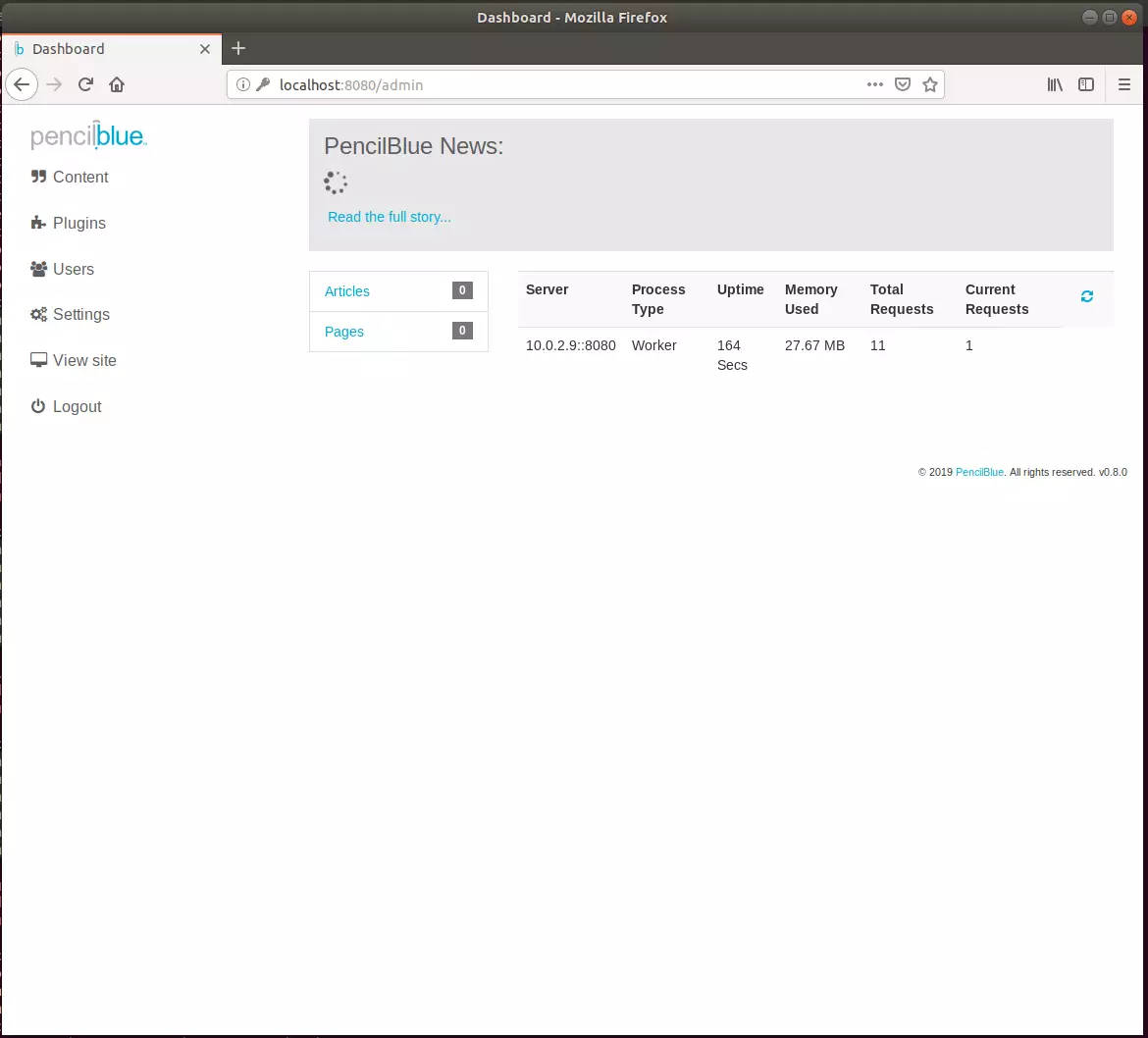The image size is (1148, 1038).
Task: Click the Process Type column header
Action: (x=659, y=299)
